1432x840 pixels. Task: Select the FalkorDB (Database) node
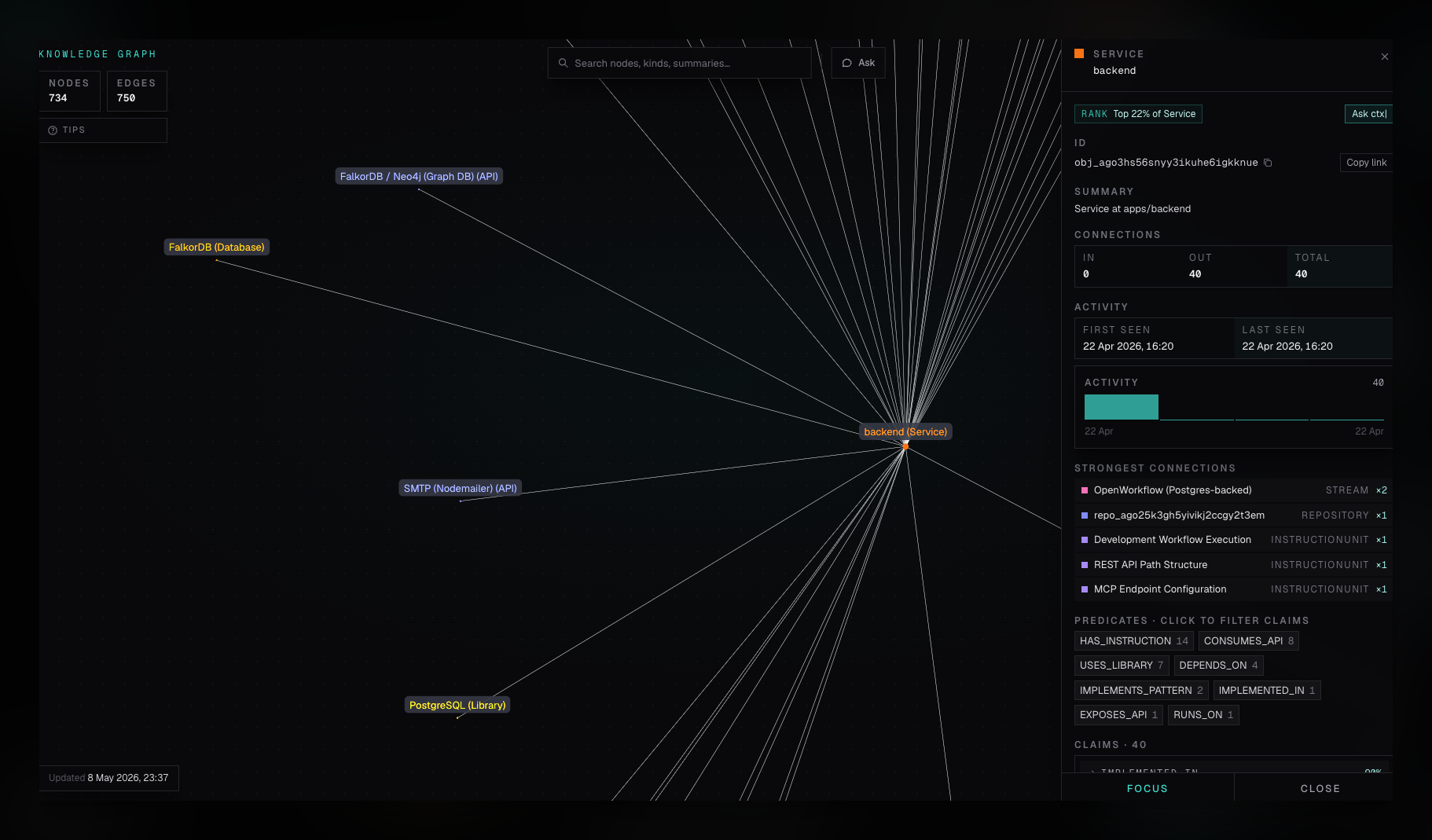[x=217, y=248]
